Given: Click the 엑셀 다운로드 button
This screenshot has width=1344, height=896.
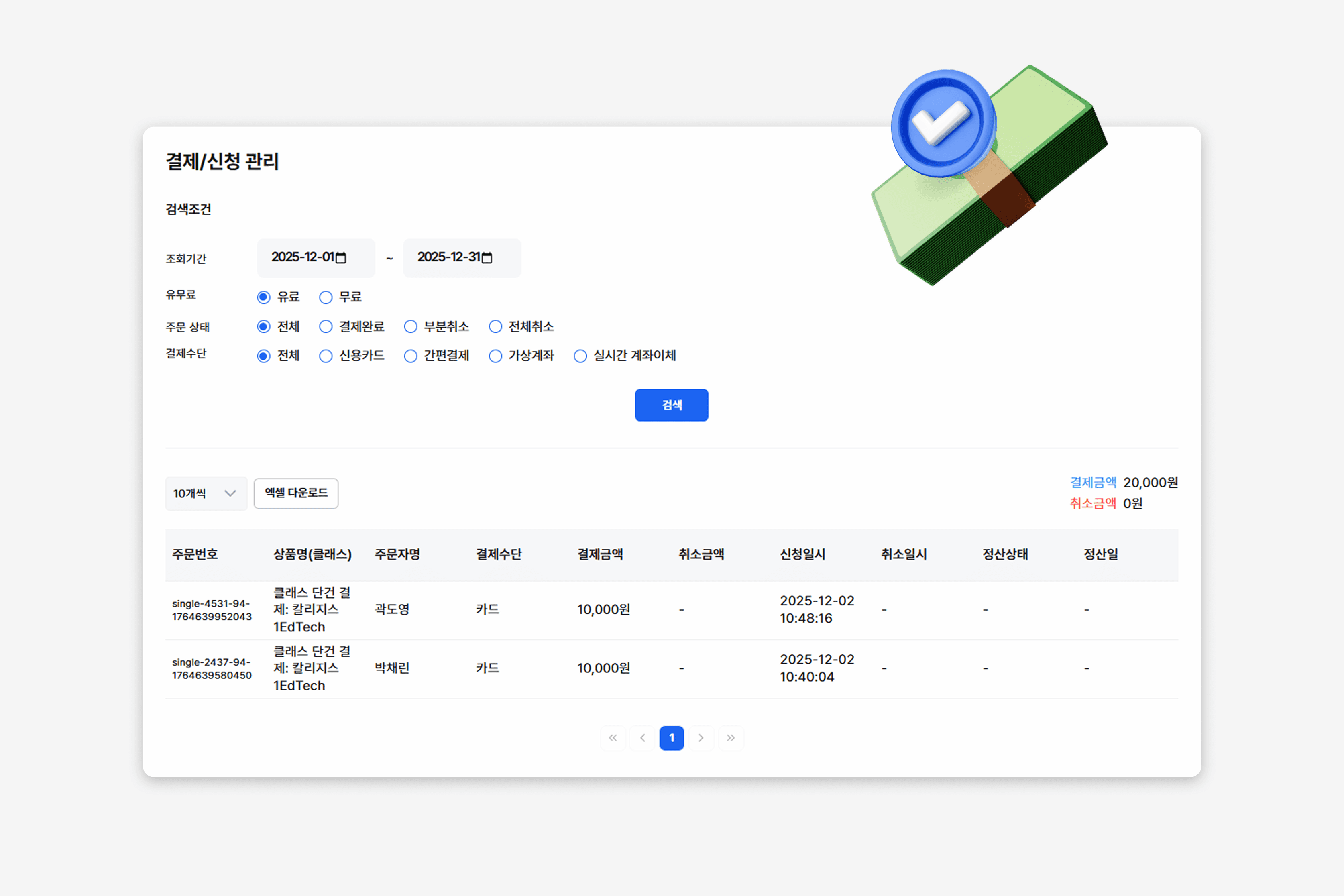Looking at the screenshot, I should (x=296, y=493).
